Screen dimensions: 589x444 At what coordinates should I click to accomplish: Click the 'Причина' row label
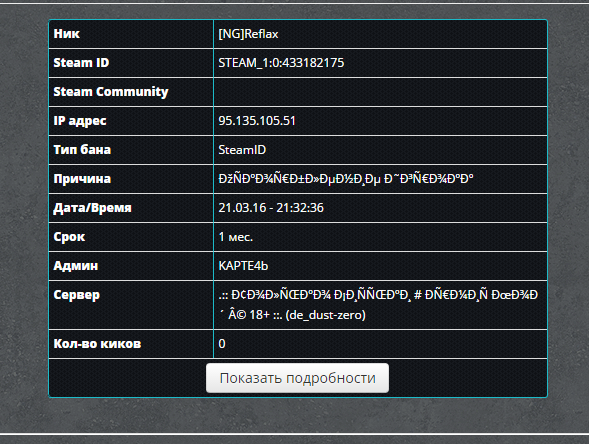pos(82,179)
